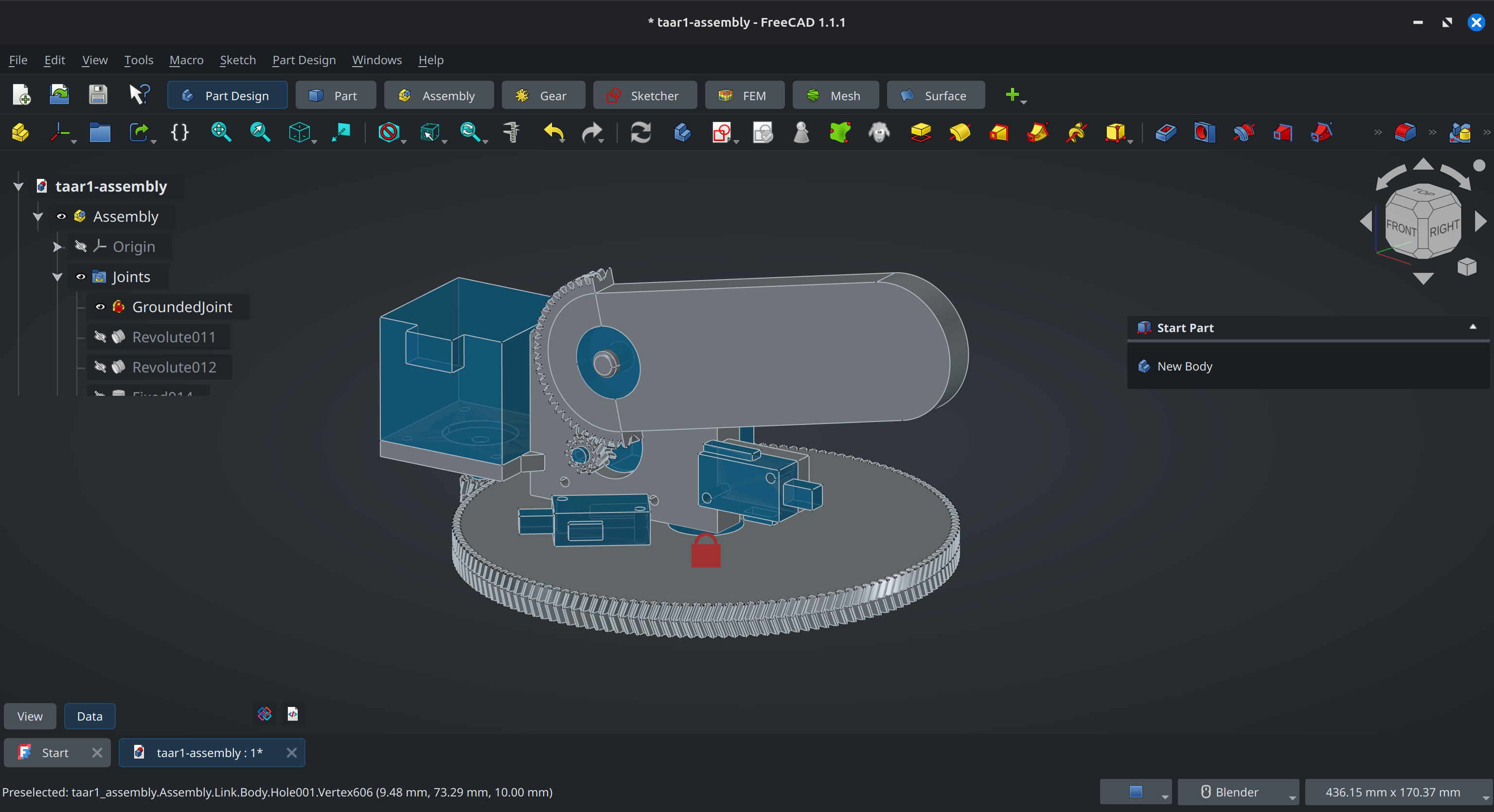Open the View property tab
Screen dimensions: 1494x812
point(30,716)
